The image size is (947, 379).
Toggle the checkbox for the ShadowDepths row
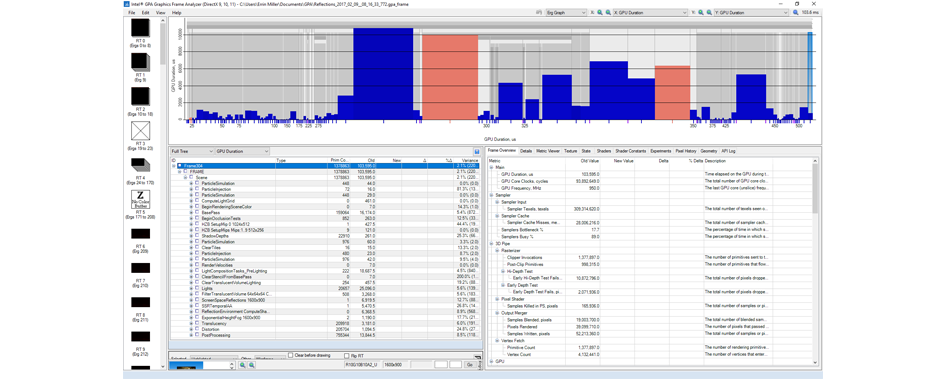(197, 236)
